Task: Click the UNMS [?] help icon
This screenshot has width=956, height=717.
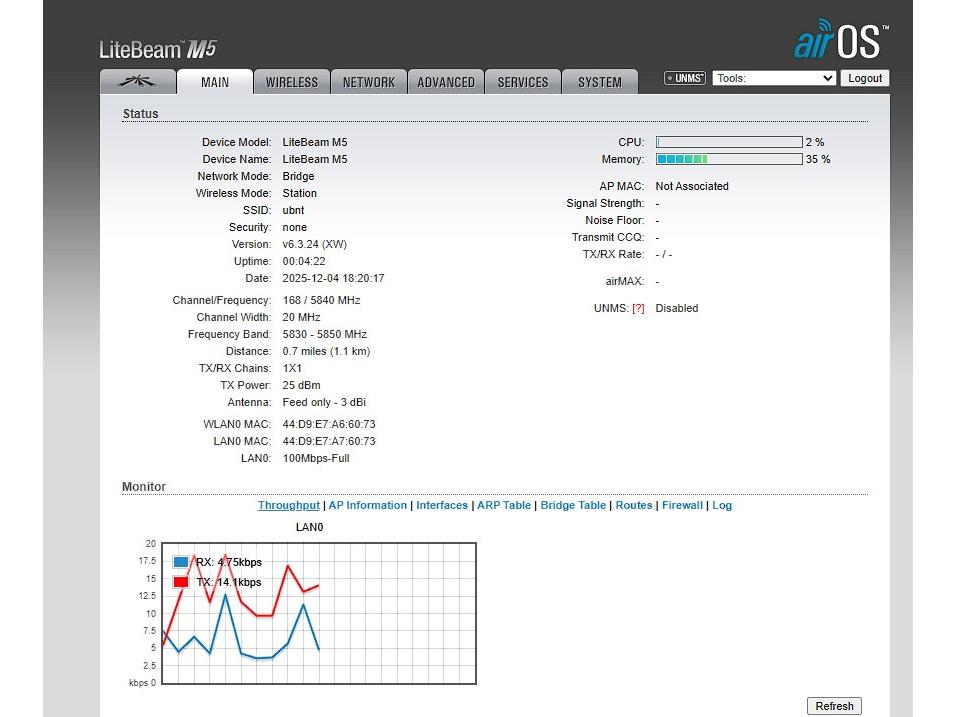Action: 638,309
